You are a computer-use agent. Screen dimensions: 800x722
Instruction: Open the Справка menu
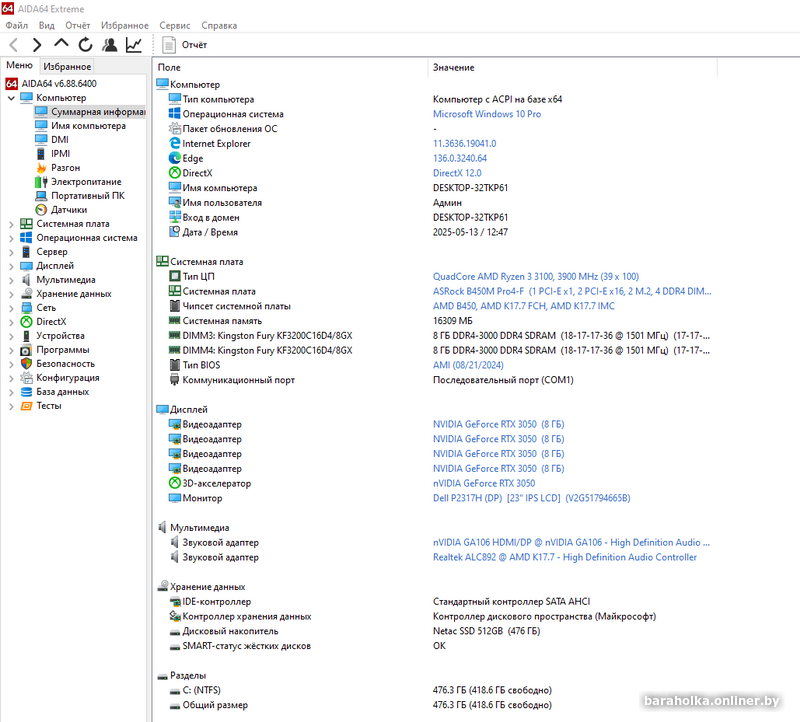point(219,26)
